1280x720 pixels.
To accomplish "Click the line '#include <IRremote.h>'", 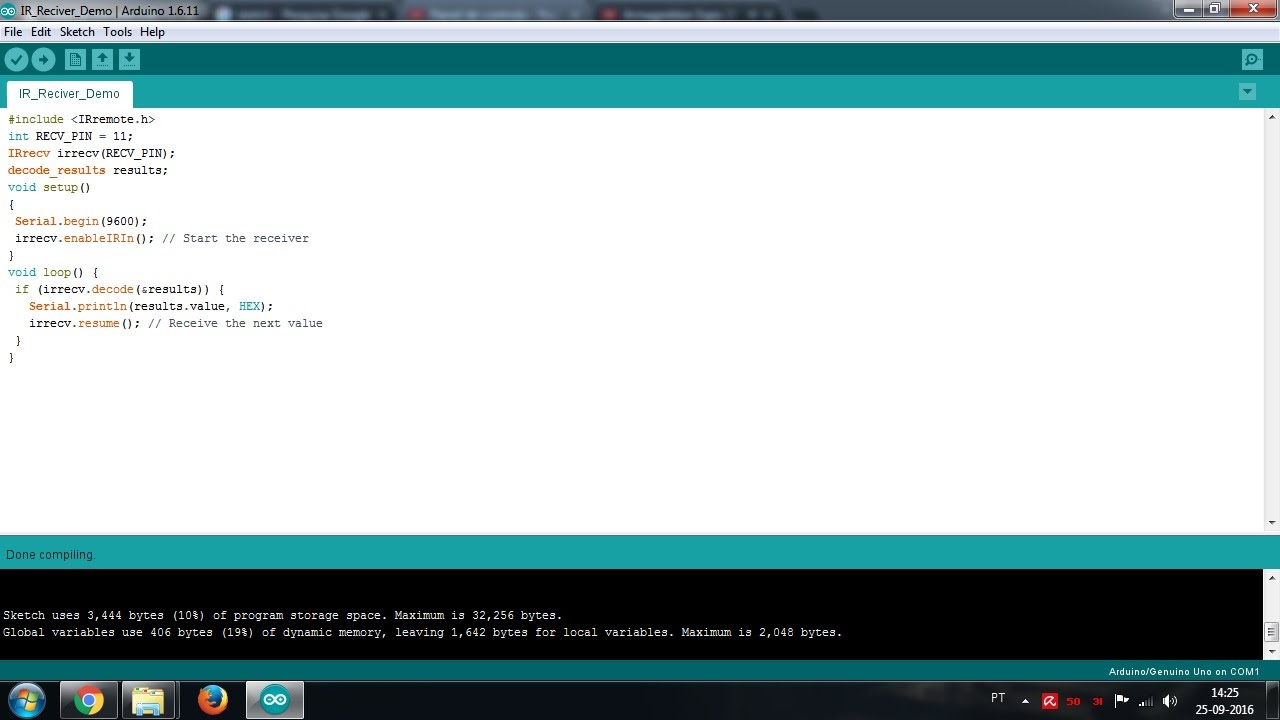I will click(82, 119).
